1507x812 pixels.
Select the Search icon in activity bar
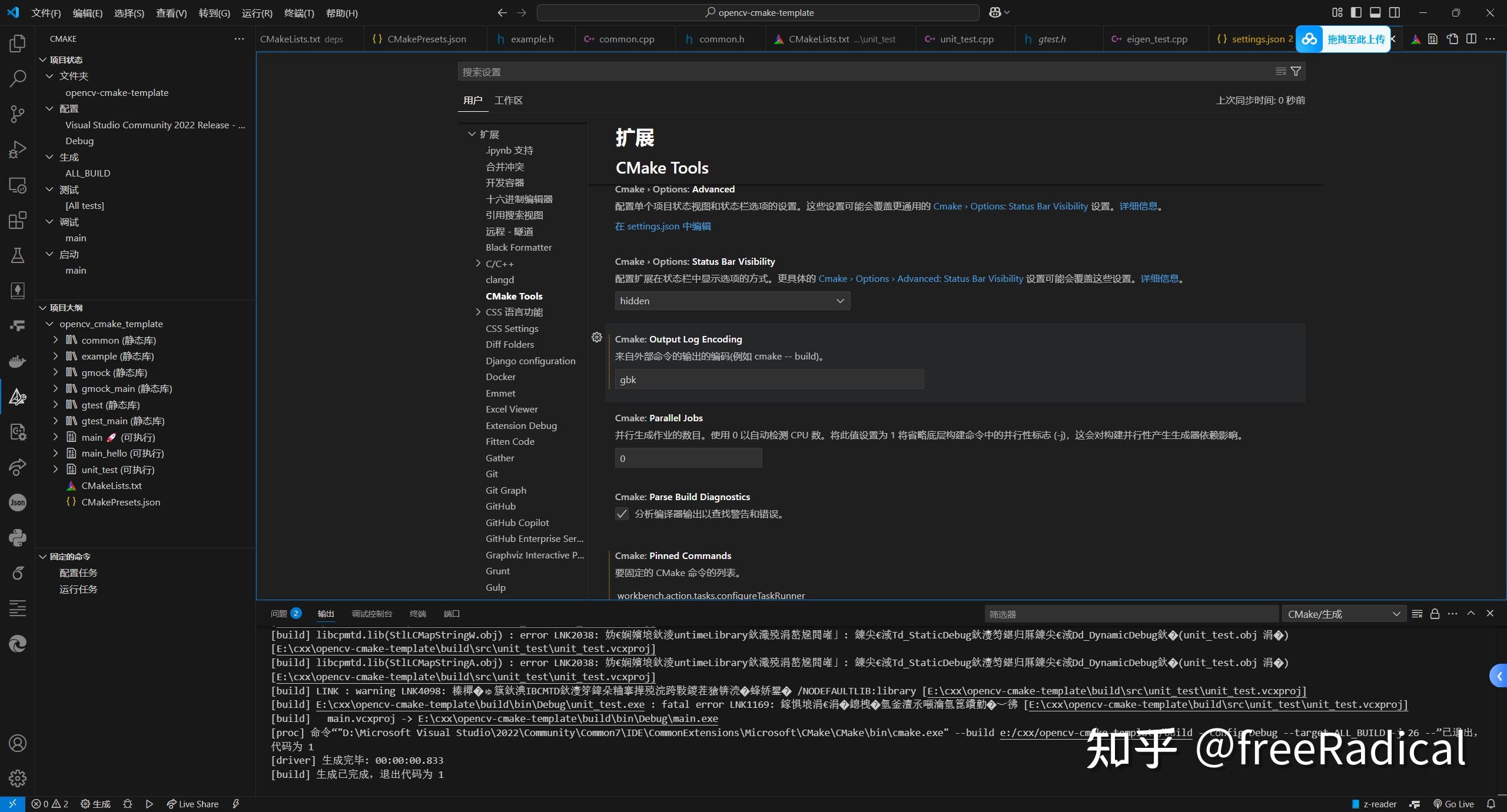pyautogui.click(x=18, y=78)
